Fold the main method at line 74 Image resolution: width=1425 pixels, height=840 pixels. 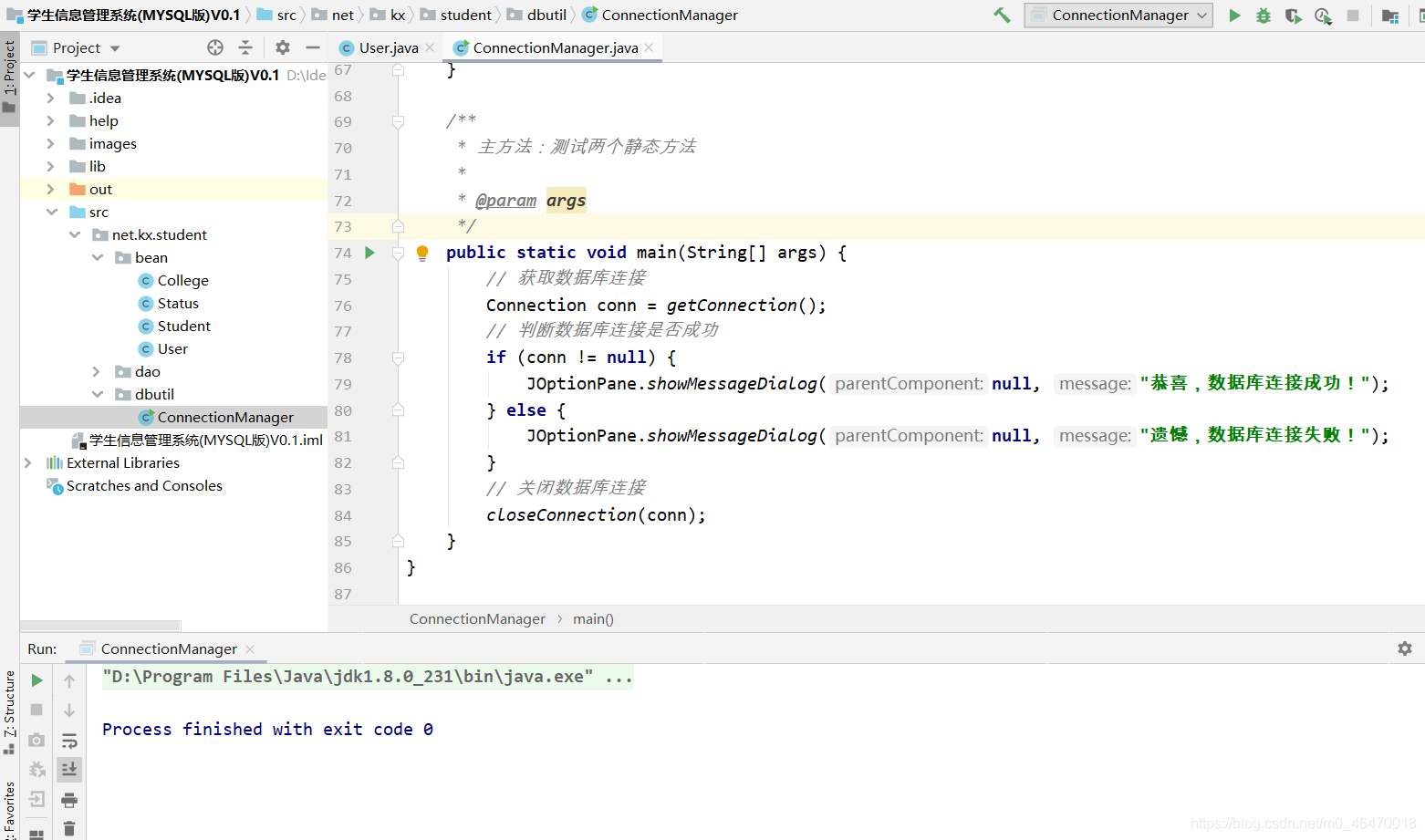pos(398,253)
